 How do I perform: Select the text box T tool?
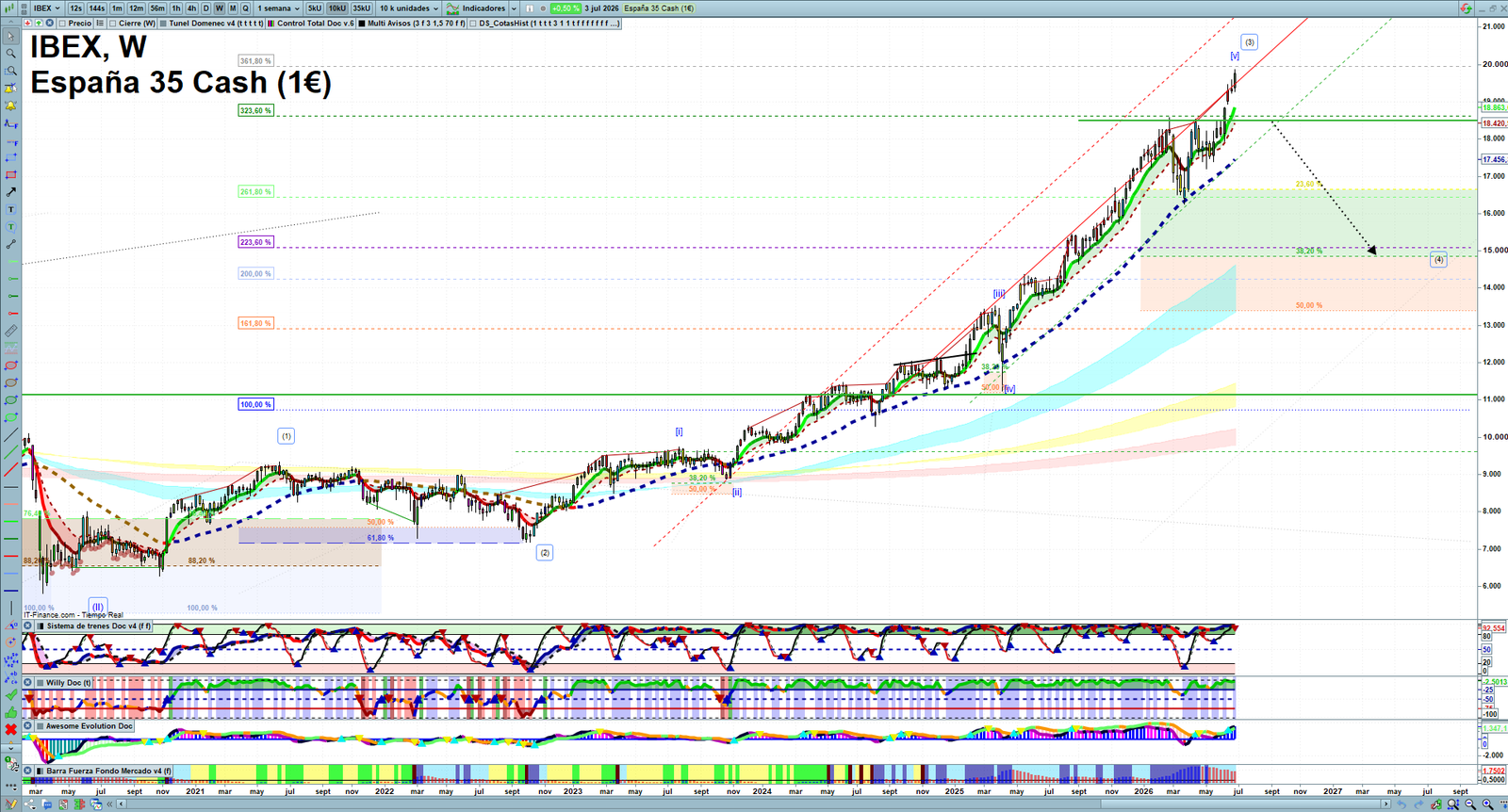click(10, 209)
